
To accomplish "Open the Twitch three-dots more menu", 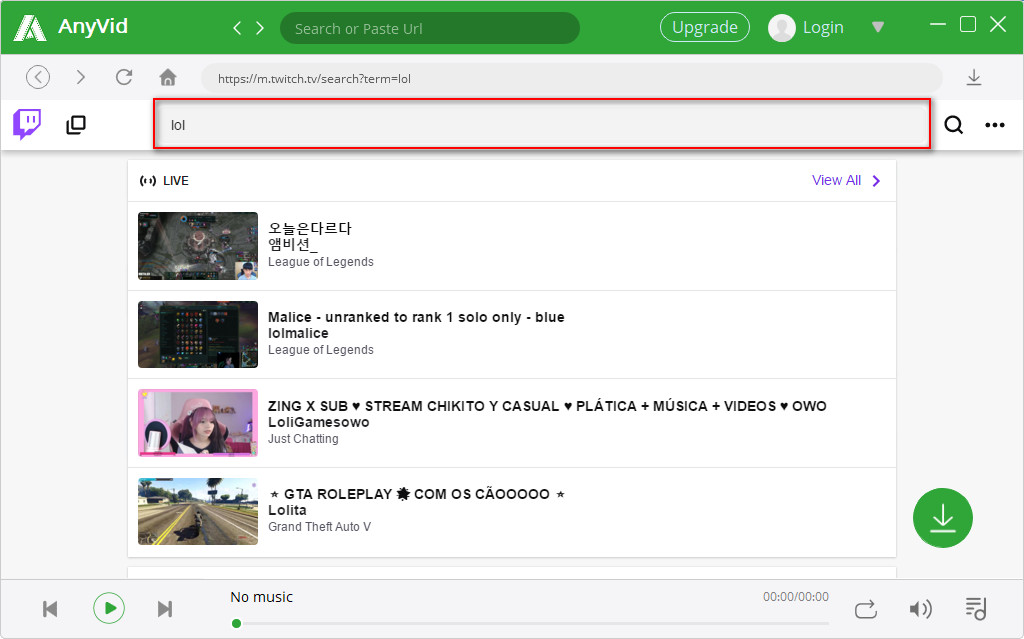I will tap(995, 125).
